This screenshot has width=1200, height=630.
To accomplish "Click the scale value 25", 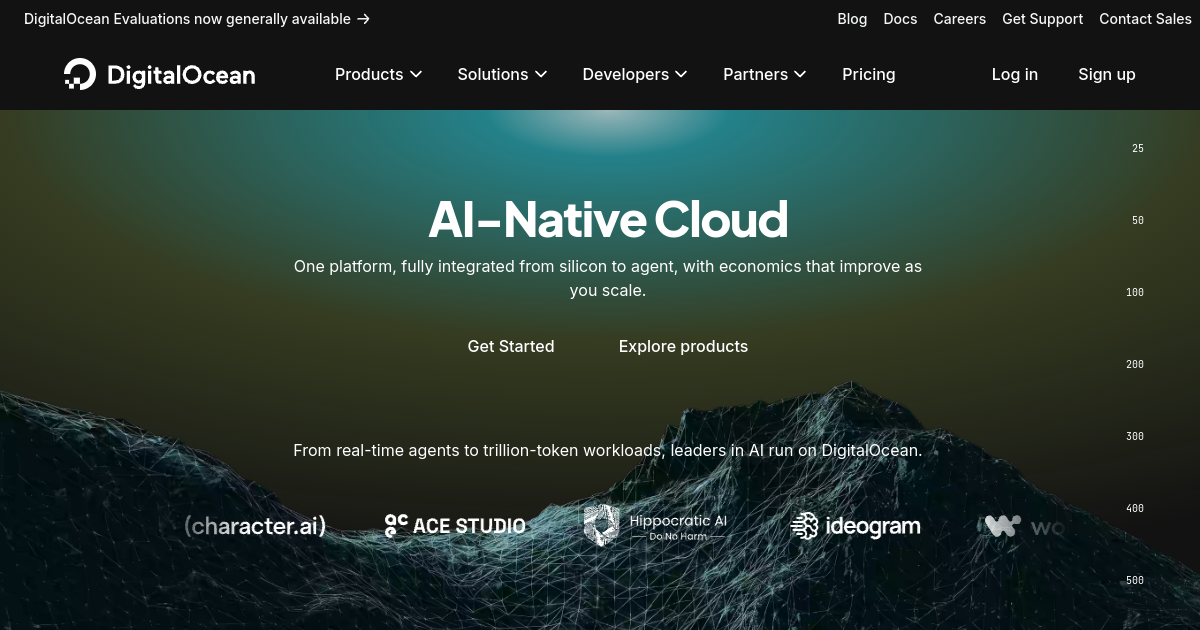I will point(1138,148).
